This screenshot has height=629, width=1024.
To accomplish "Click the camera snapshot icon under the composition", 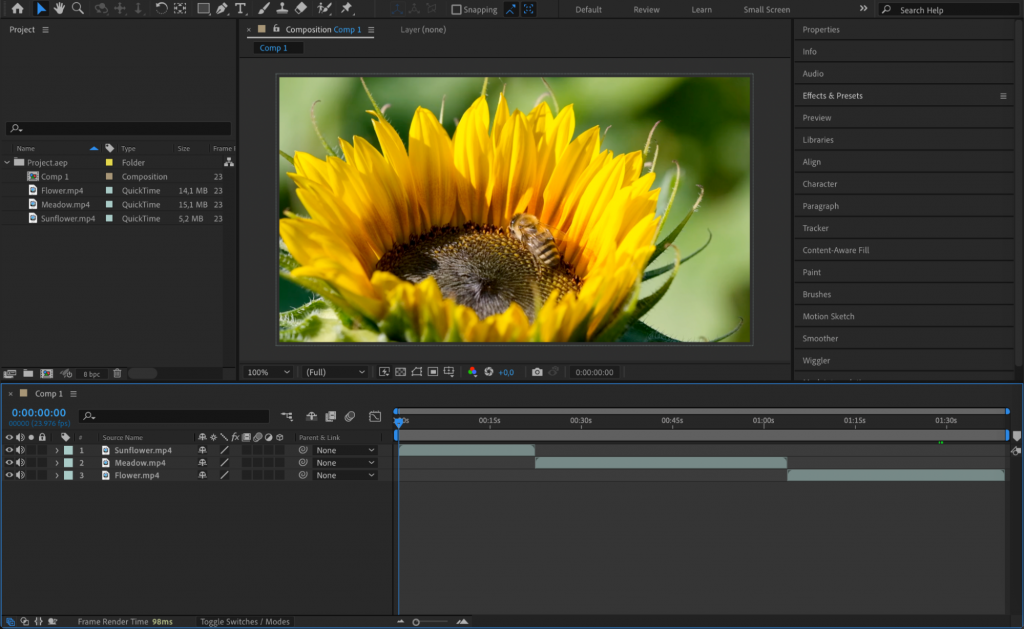I will pyautogui.click(x=537, y=371).
